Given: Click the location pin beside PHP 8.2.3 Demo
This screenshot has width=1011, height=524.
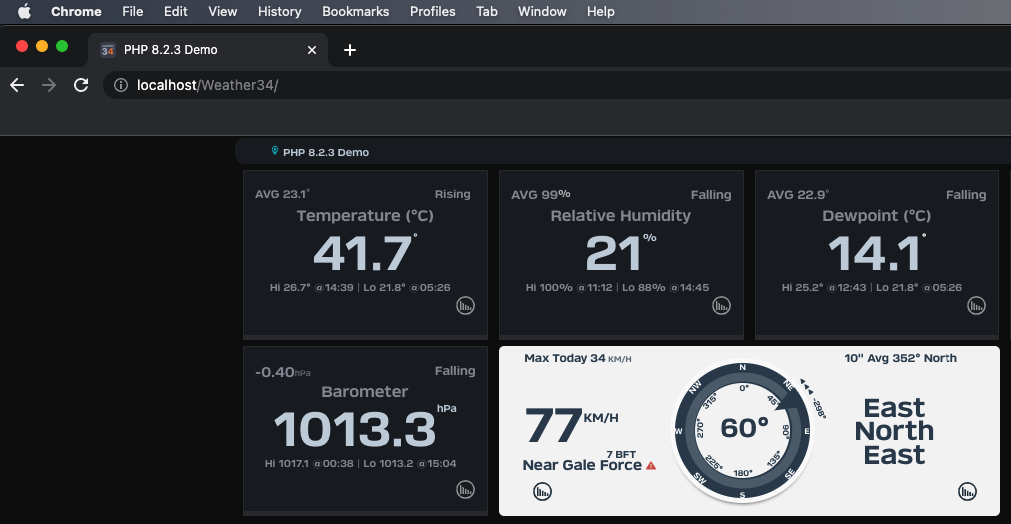Looking at the screenshot, I should (x=275, y=151).
